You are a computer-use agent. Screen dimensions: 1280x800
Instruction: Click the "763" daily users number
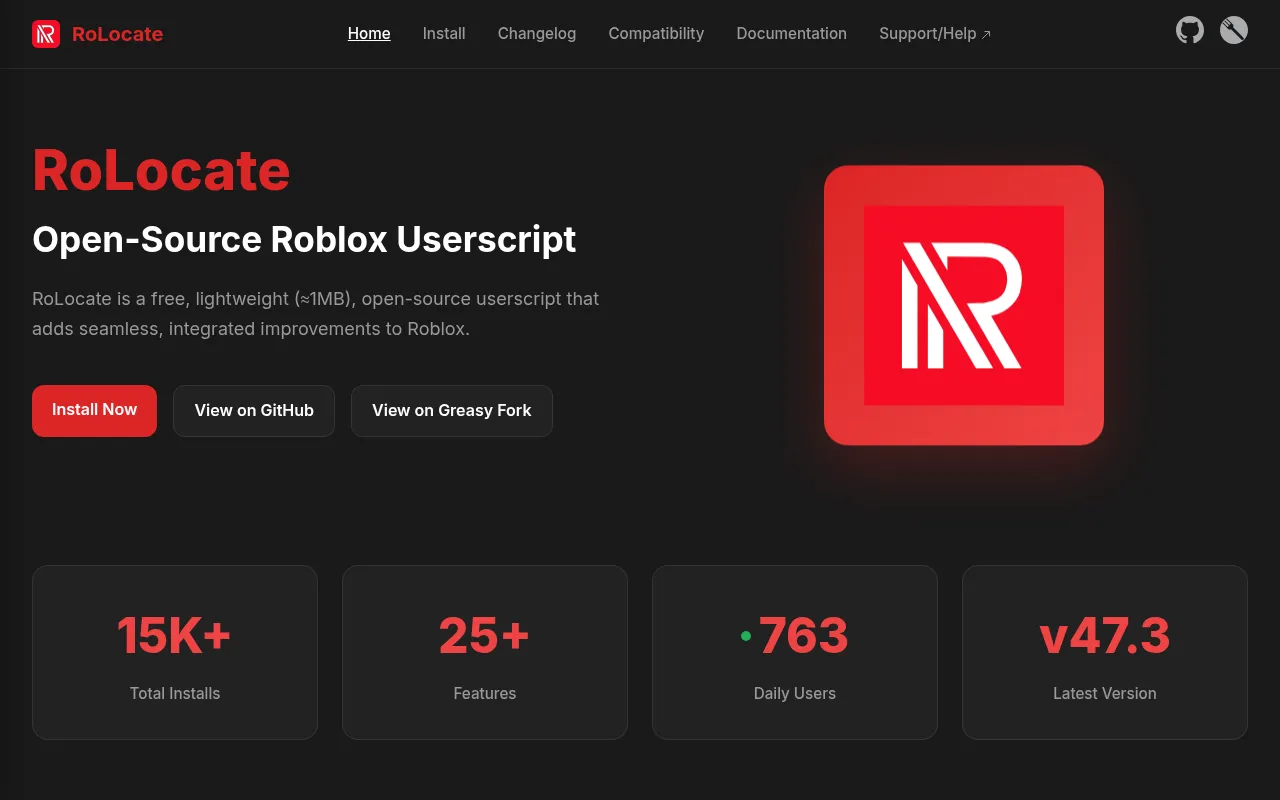[x=804, y=635]
